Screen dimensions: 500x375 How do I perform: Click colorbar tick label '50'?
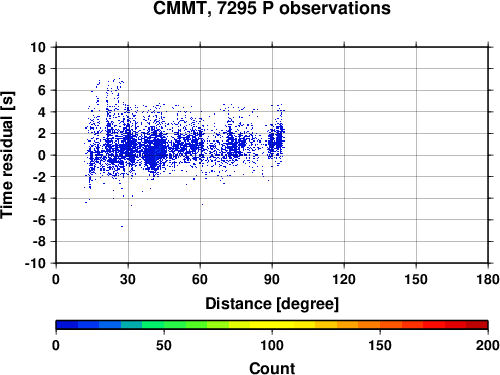pyautogui.click(x=164, y=345)
